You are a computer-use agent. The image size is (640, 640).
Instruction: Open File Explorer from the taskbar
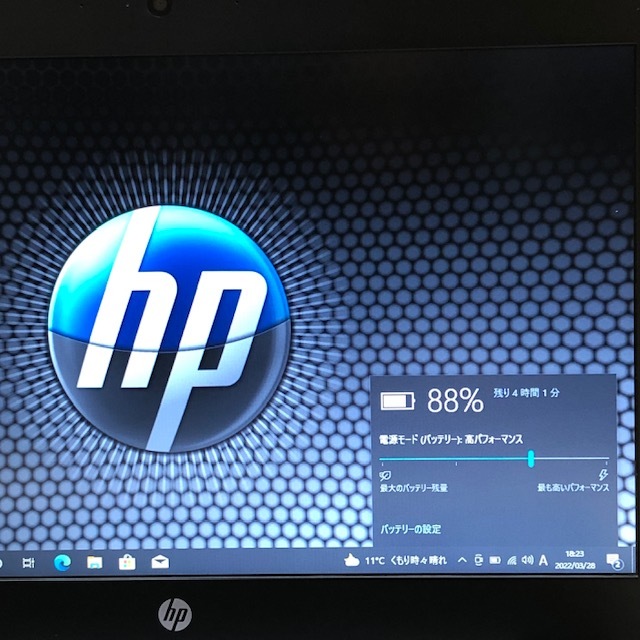pyautogui.click(x=95, y=563)
